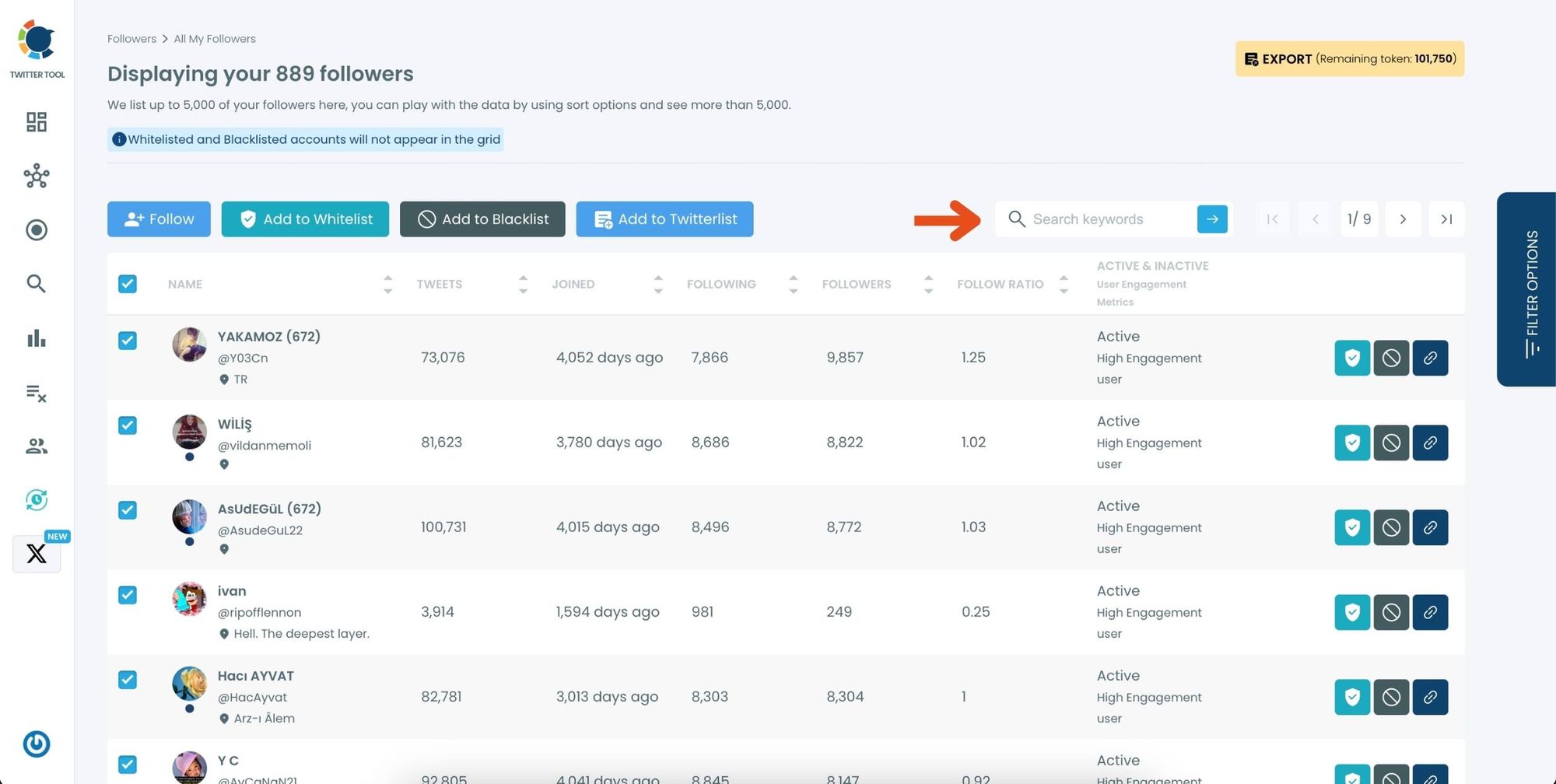This screenshot has height=784, width=1556.
Task: Whitelist YAKAMOZ (672) using shield icon
Action: tap(1352, 358)
